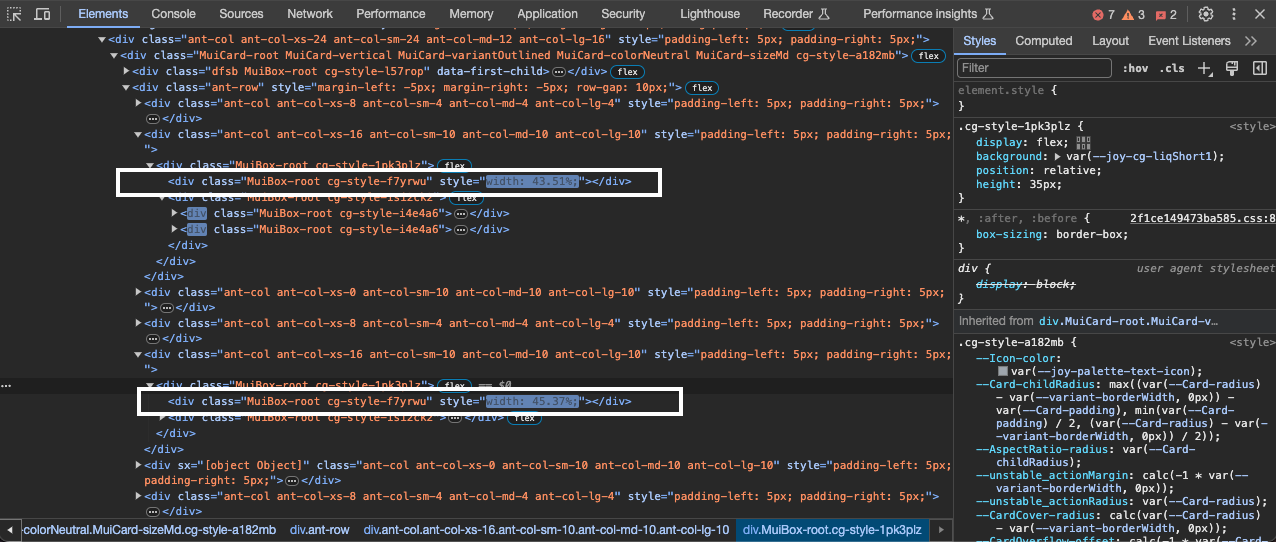Open the three-dot customize DevTools menu
The image size is (1276, 542).
click(x=1233, y=14)
